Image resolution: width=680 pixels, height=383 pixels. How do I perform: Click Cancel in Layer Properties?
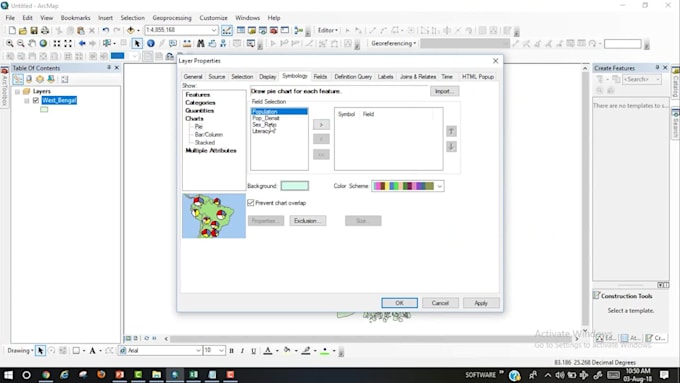(x=440, y=303)
